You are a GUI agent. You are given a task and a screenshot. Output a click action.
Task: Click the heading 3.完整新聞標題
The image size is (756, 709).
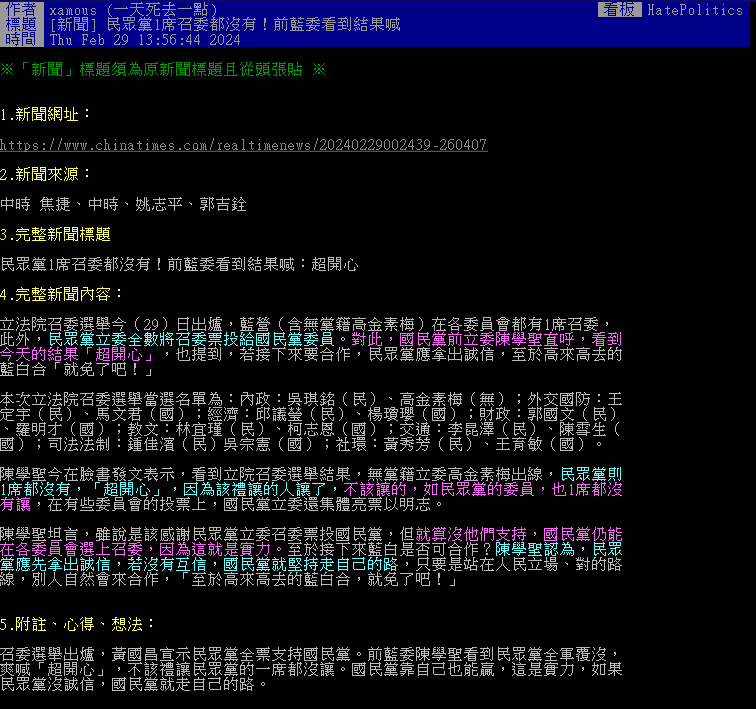pos(55,234)
